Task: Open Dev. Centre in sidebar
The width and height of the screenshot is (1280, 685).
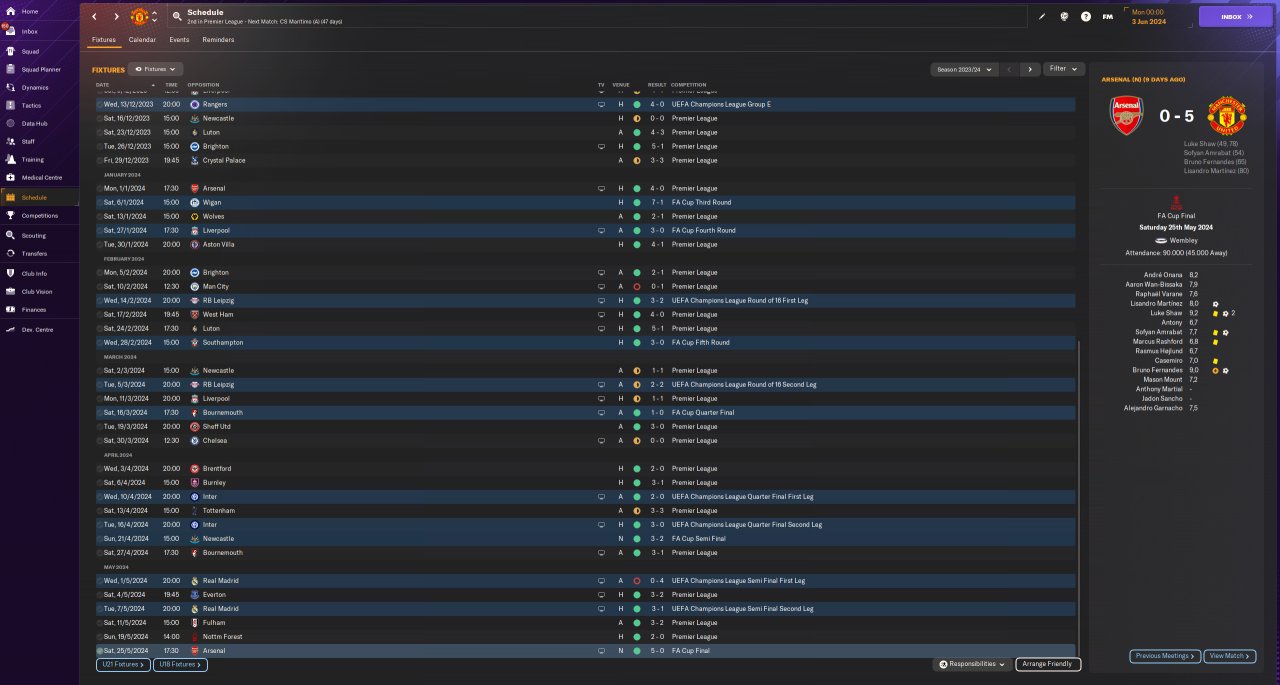Action: pyautogui.click(x=37, y=329)
